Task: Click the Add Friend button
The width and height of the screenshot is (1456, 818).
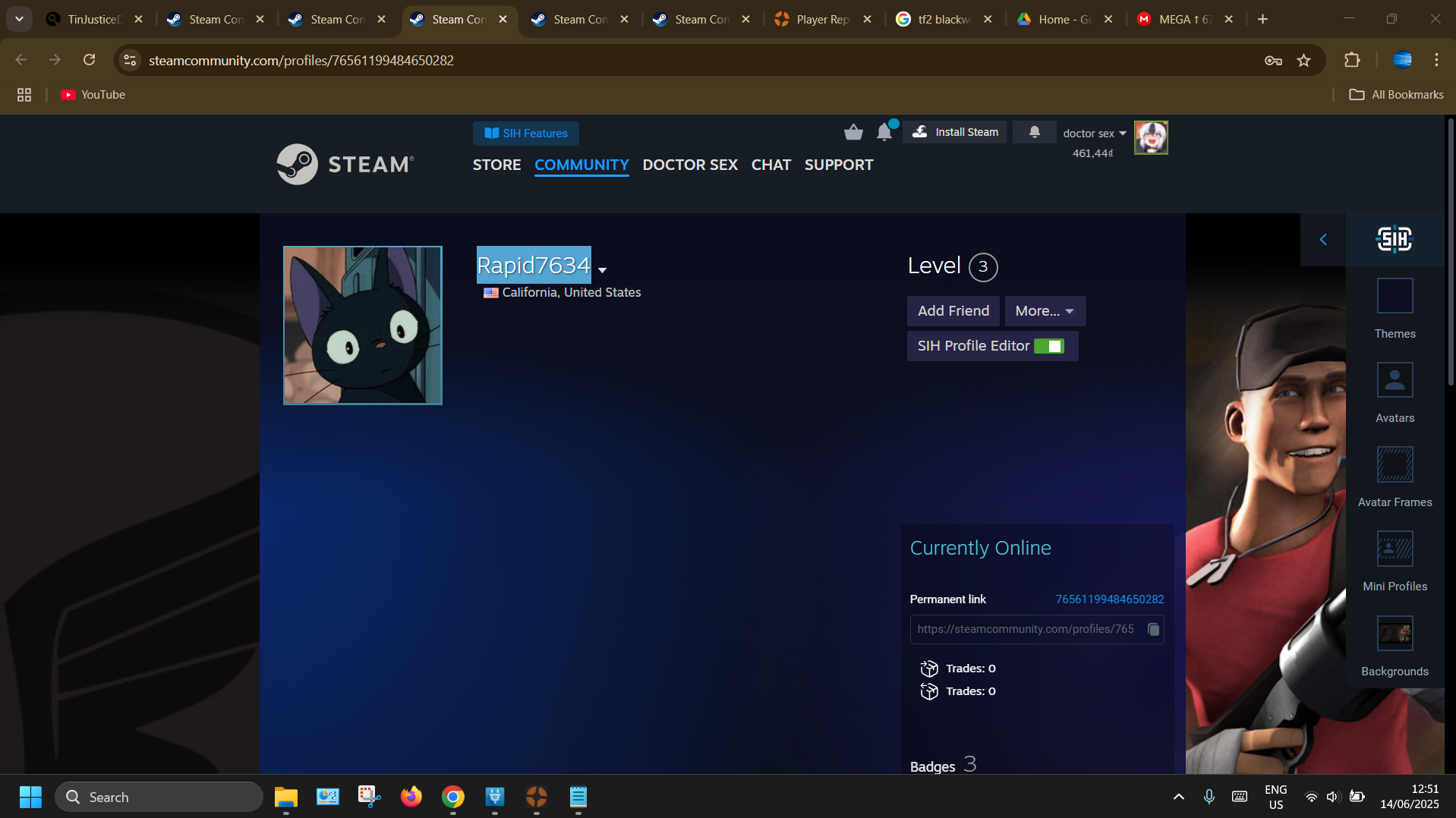Action: pyautogui.click(x=953, y=311)
